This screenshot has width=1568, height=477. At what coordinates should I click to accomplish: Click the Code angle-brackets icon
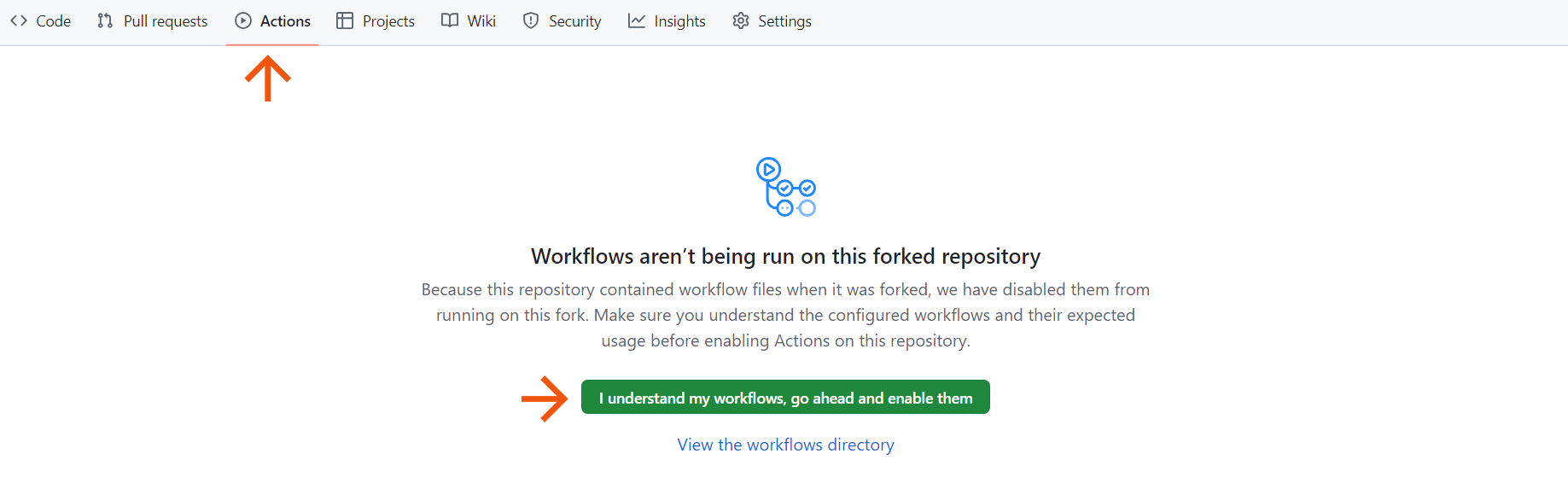pos(19,21)
